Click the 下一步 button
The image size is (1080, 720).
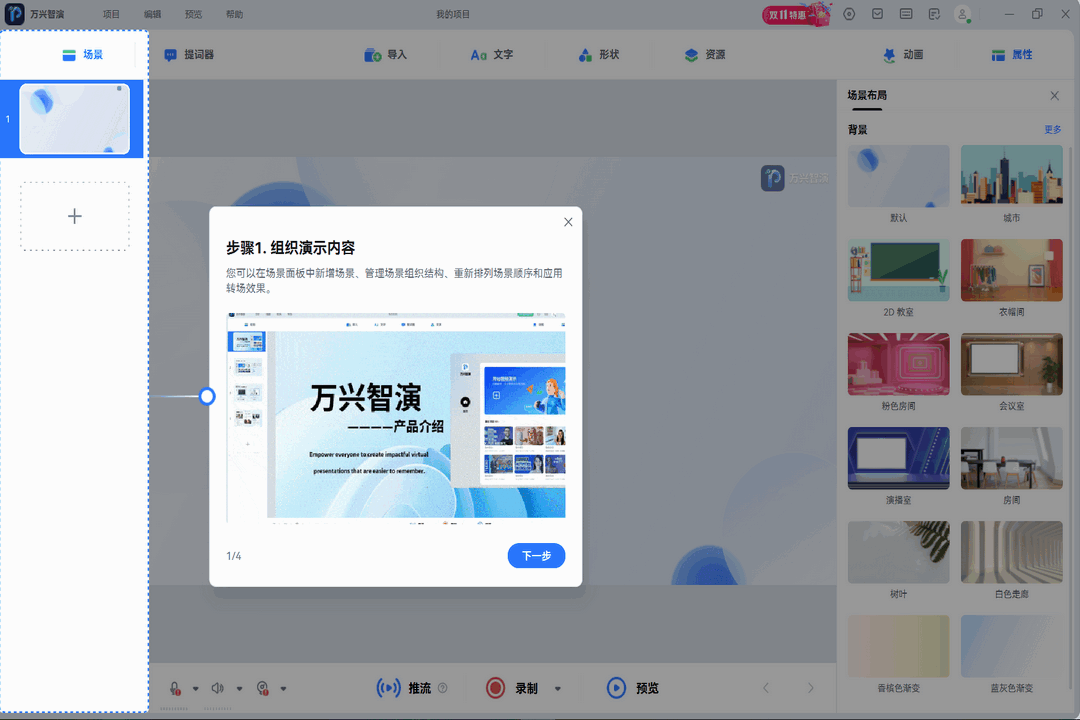[x=537, y=556]
